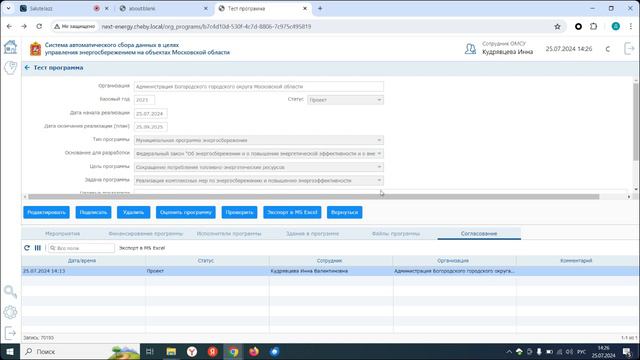Switch to the about:blank browser tab
This screenshot has width=640, height=360.
[163, 8]
